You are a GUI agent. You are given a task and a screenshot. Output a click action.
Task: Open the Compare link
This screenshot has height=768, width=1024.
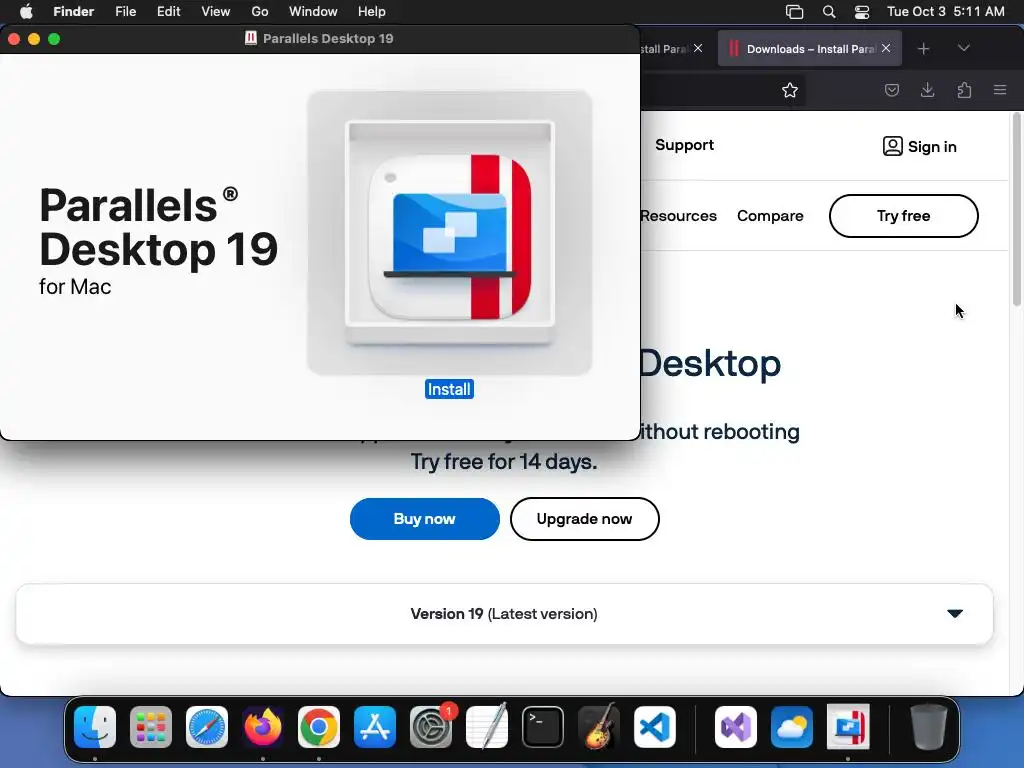coord(770,216)
